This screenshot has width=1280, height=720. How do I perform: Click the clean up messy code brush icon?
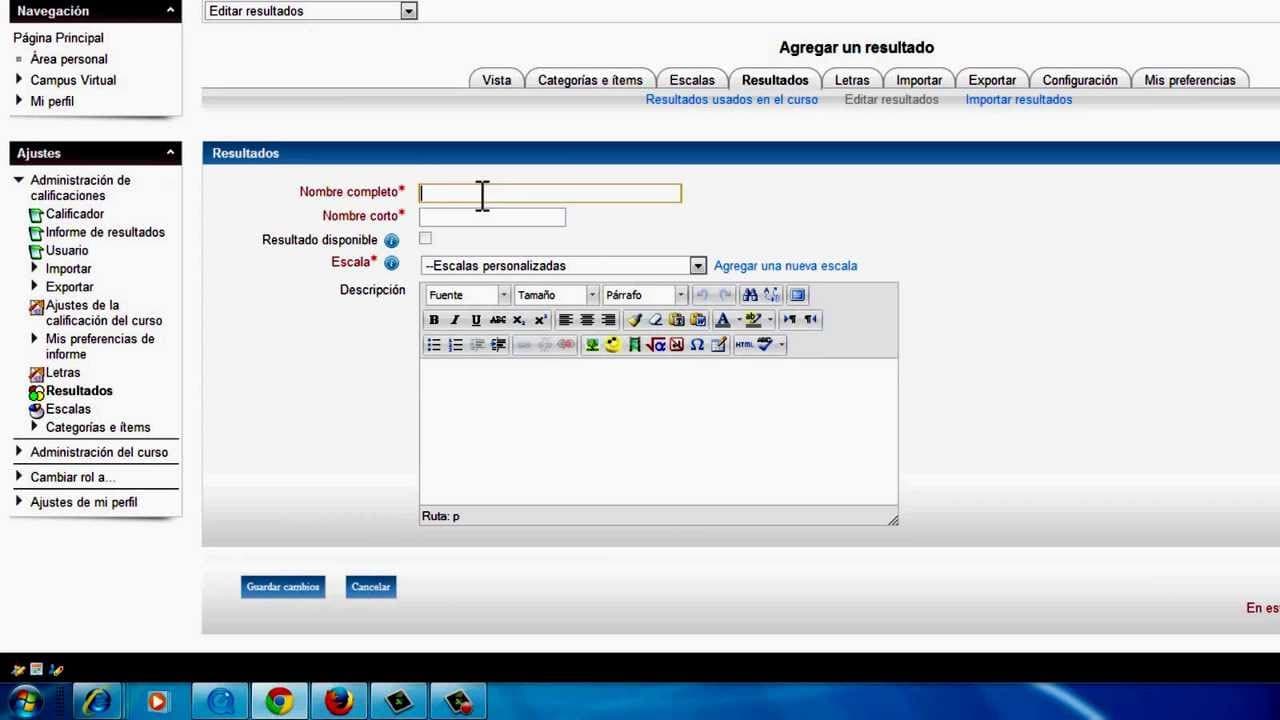[634, 320]
